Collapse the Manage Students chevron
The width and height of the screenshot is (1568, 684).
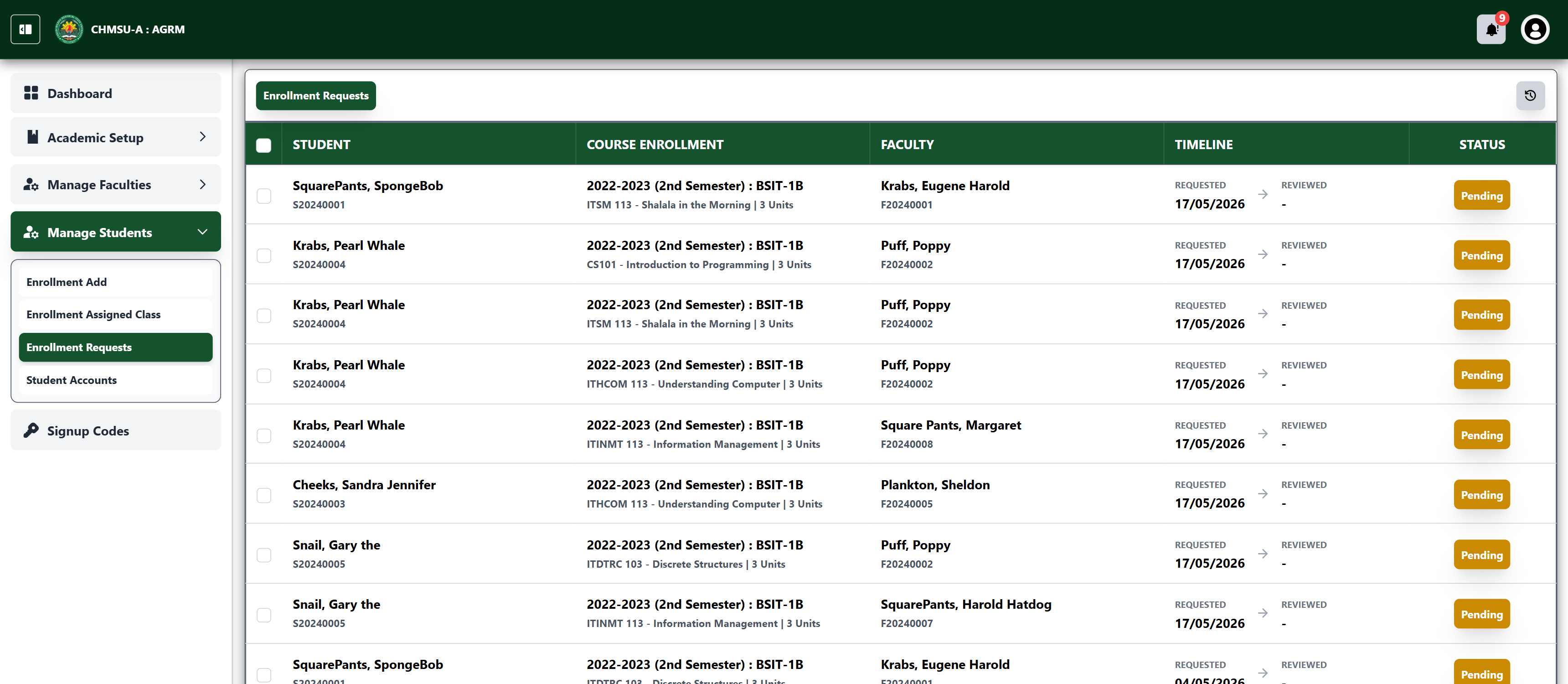203,232
